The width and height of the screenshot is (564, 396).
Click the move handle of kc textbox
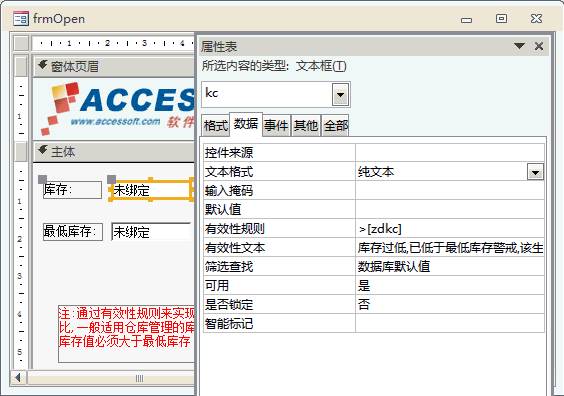(112, 179)
